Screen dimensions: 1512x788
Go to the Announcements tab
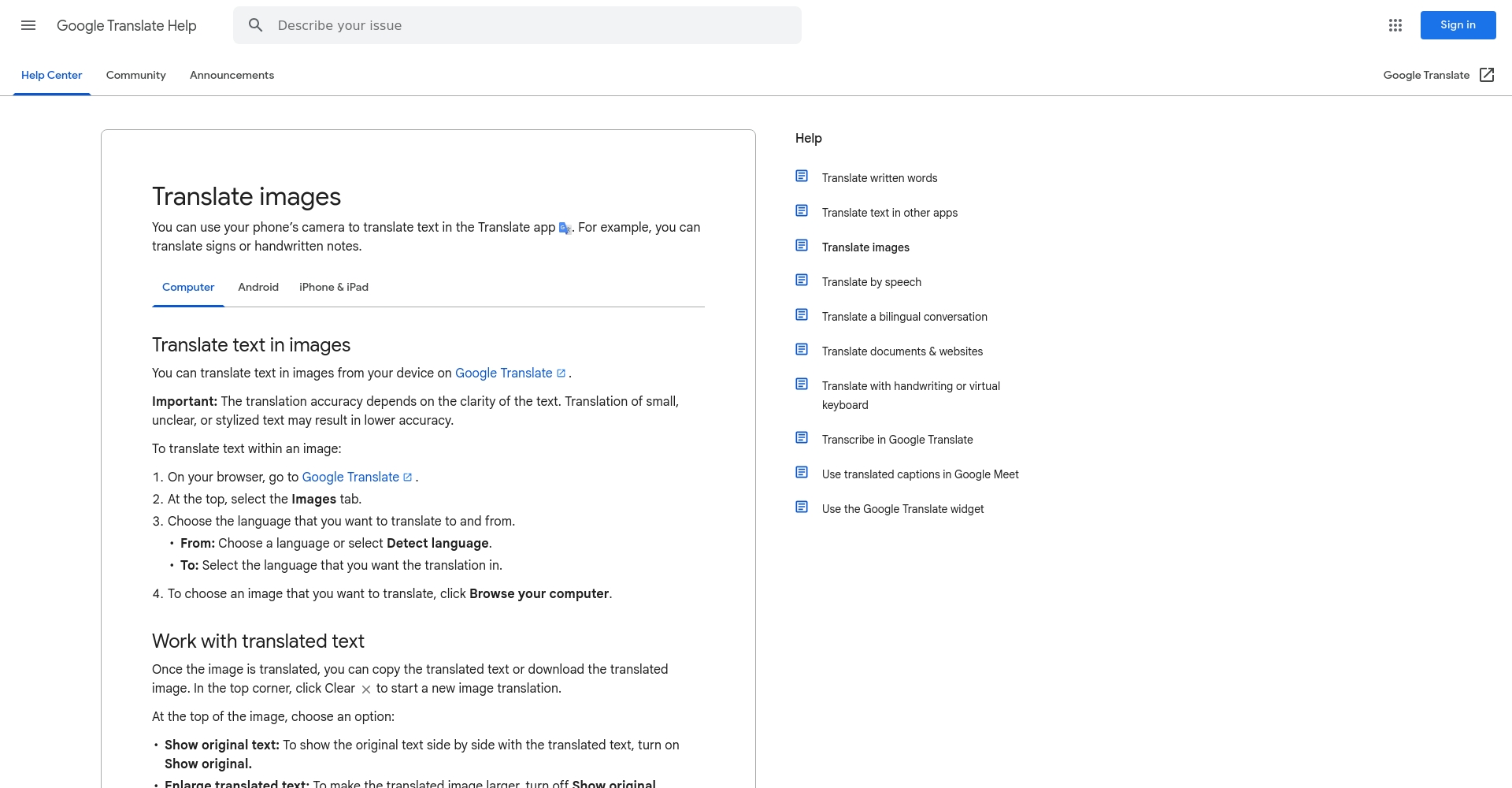coord(232,76)
